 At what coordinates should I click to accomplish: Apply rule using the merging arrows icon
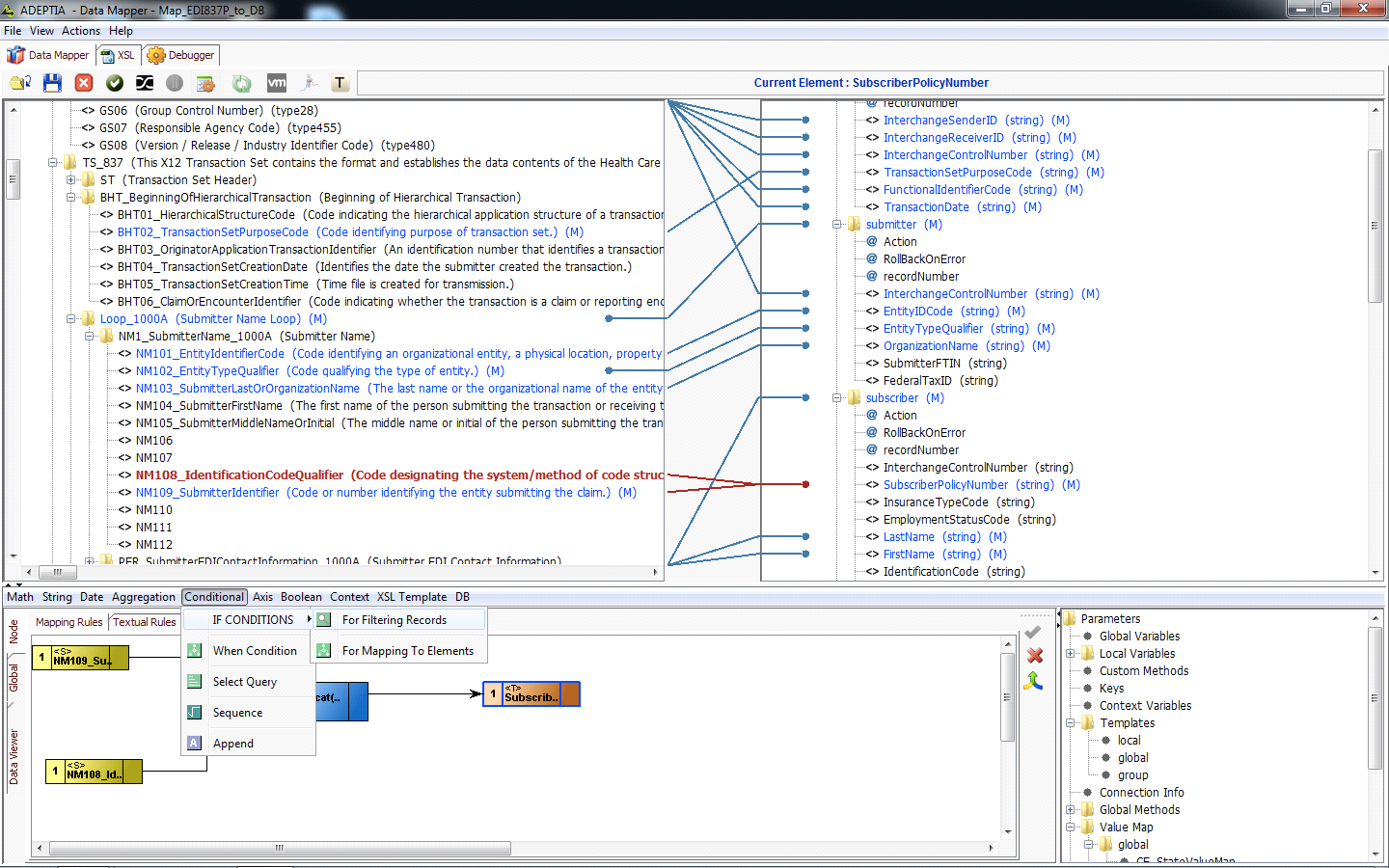coord(1032,682)
